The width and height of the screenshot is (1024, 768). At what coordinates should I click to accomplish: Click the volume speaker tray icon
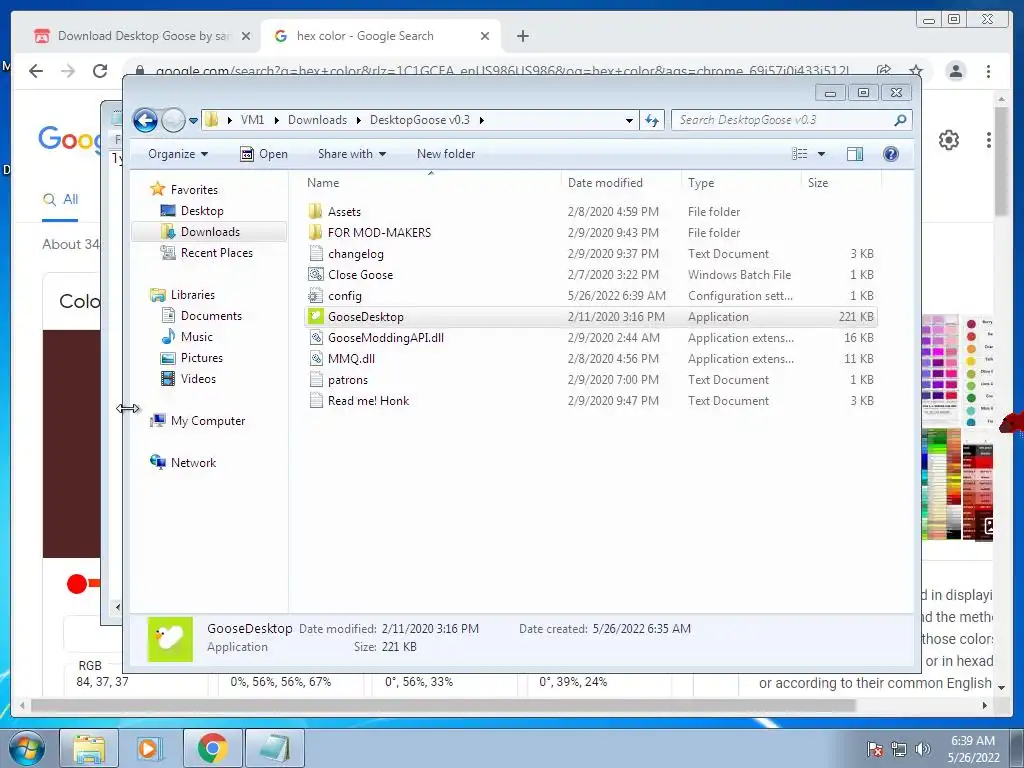[923, 749]
